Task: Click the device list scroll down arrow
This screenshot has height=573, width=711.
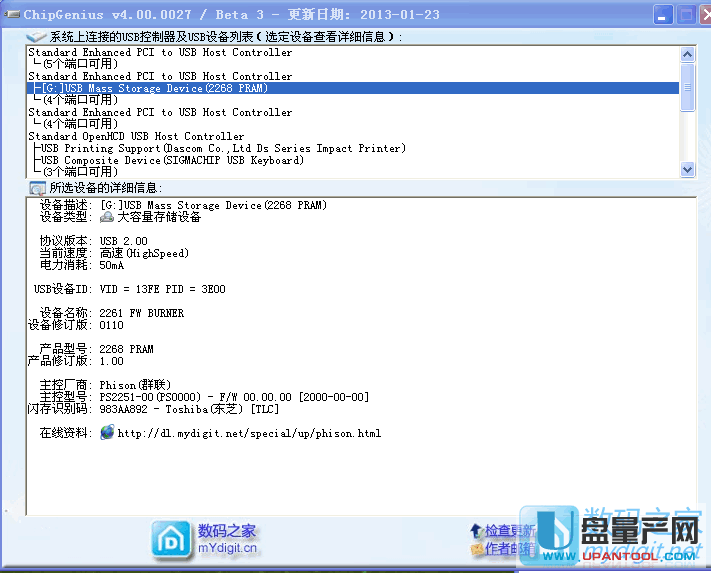Action: (x=687, y=170)
